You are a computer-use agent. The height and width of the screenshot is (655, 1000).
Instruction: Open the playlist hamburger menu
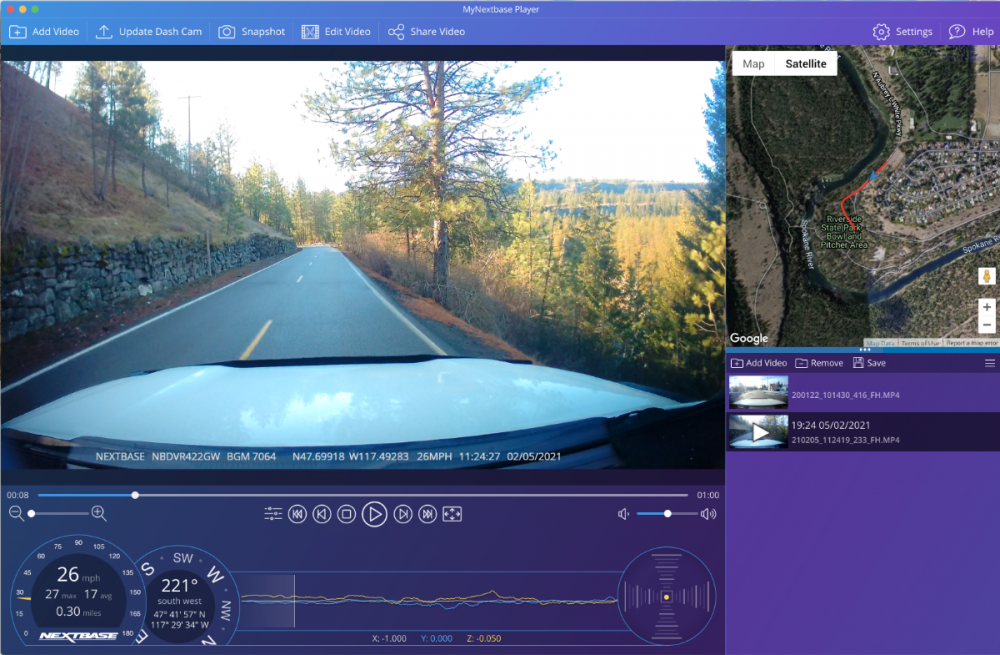coord(990,363)
